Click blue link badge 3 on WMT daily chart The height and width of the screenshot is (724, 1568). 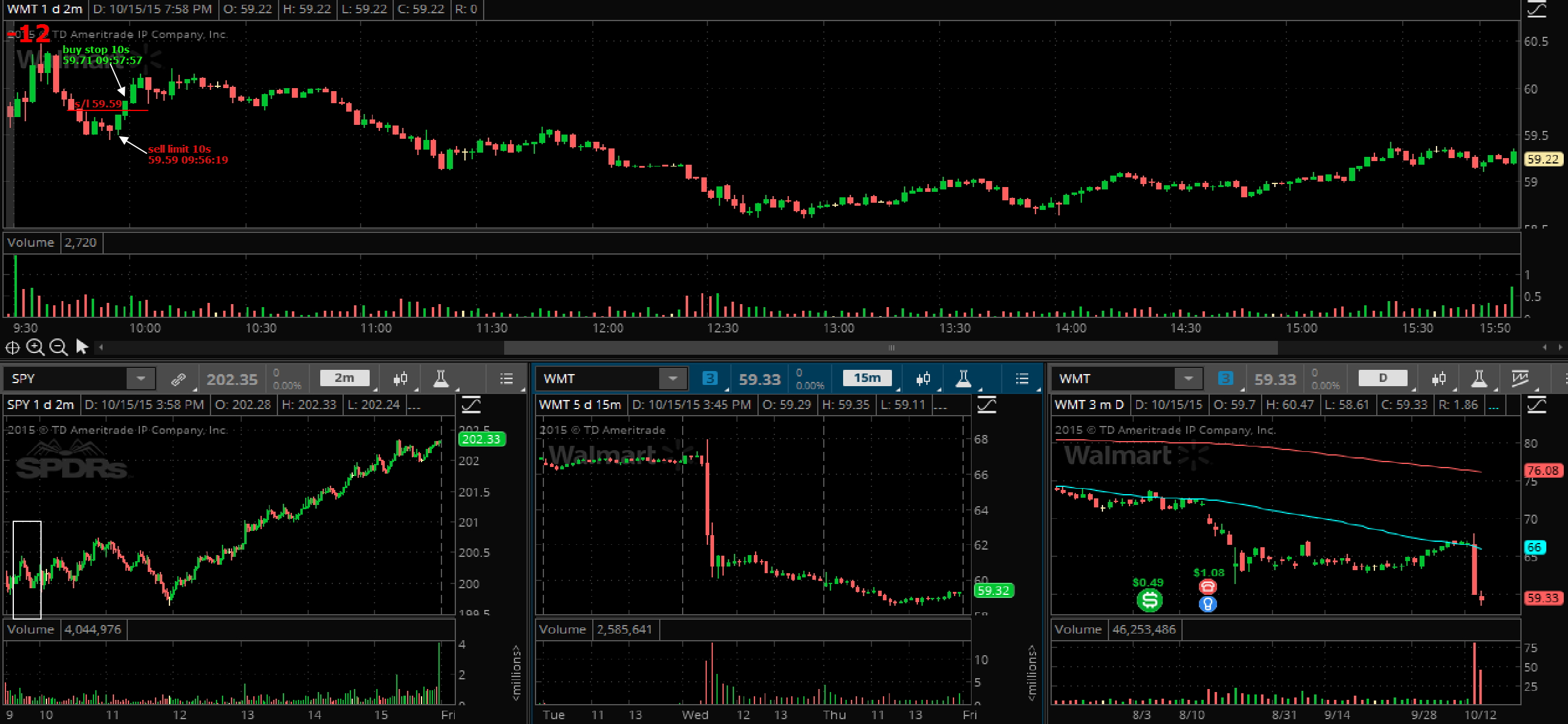click(1225, 379)
